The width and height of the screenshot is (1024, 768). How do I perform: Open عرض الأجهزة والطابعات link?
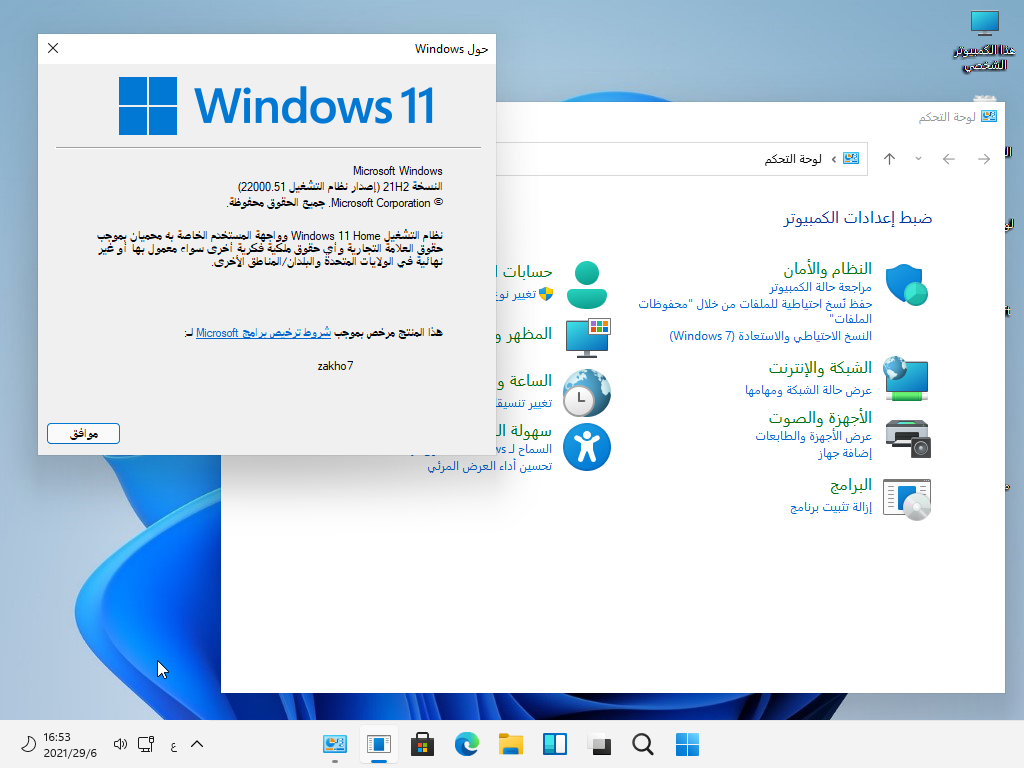coord(814,436)
